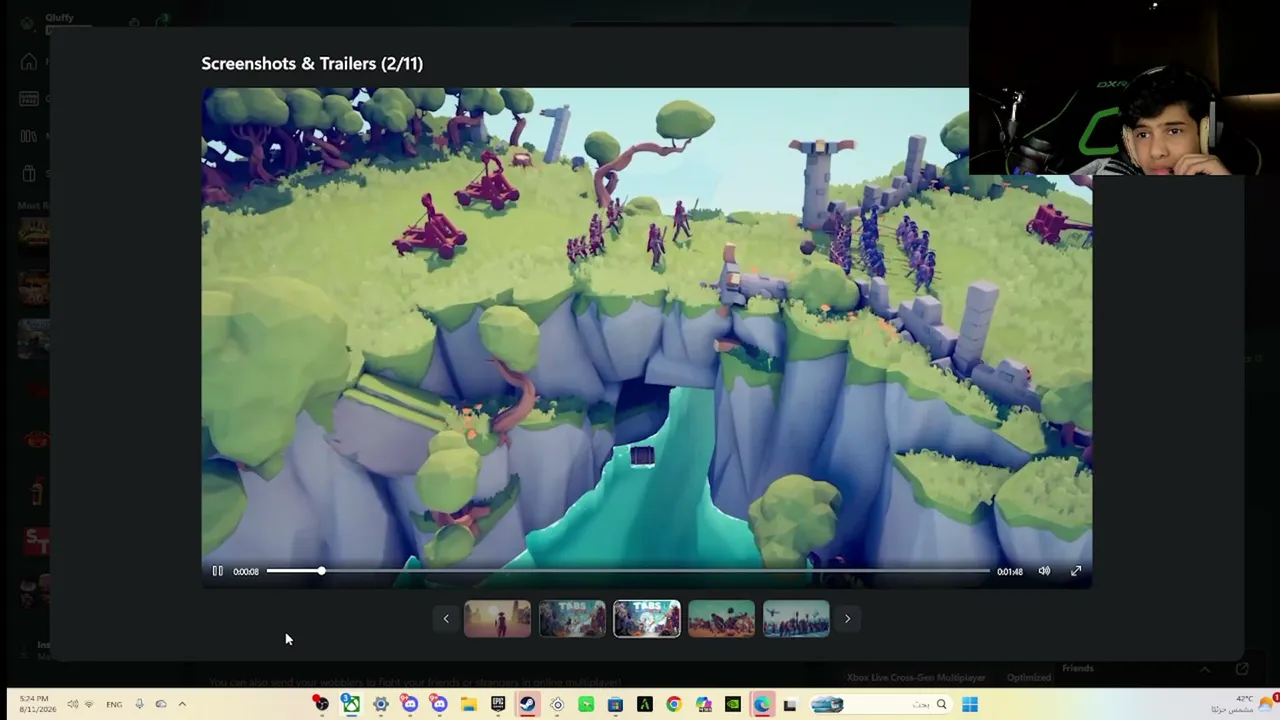
Task: Launch Epic Games Launcher from taskbar
Action: point(498,704)
